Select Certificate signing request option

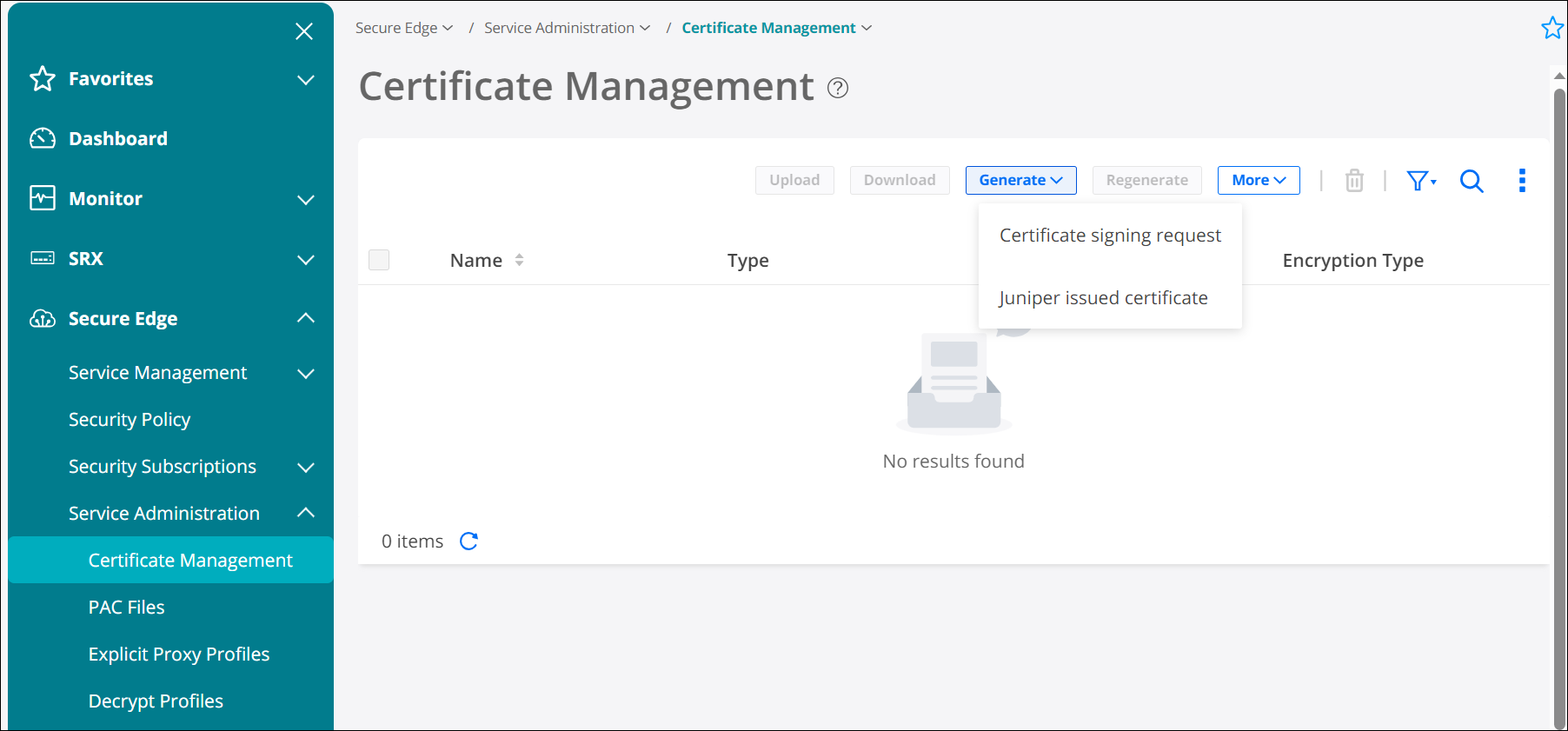pos(1110,236)
